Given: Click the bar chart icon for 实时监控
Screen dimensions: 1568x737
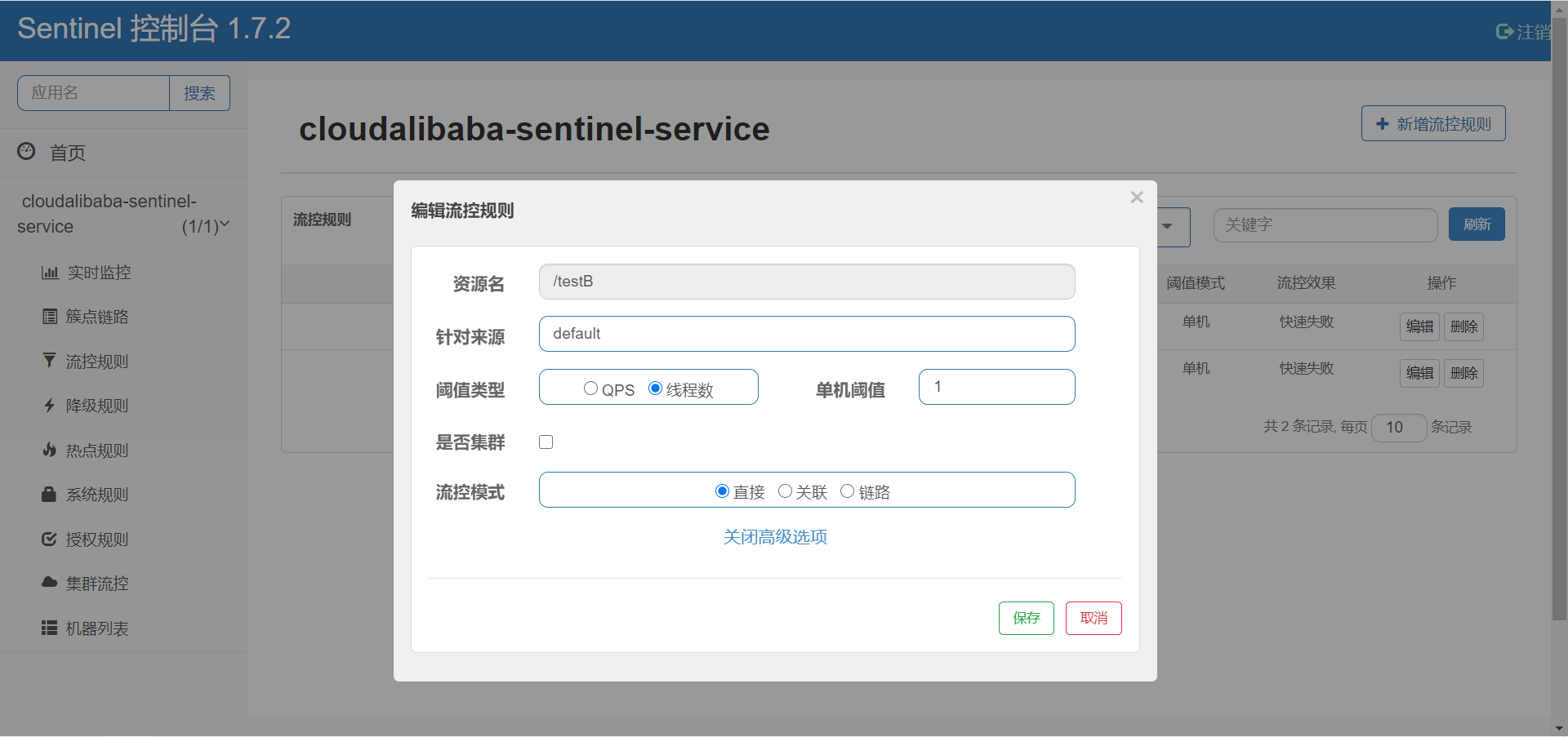Looking at the screenshot, I should coord(50,273).
